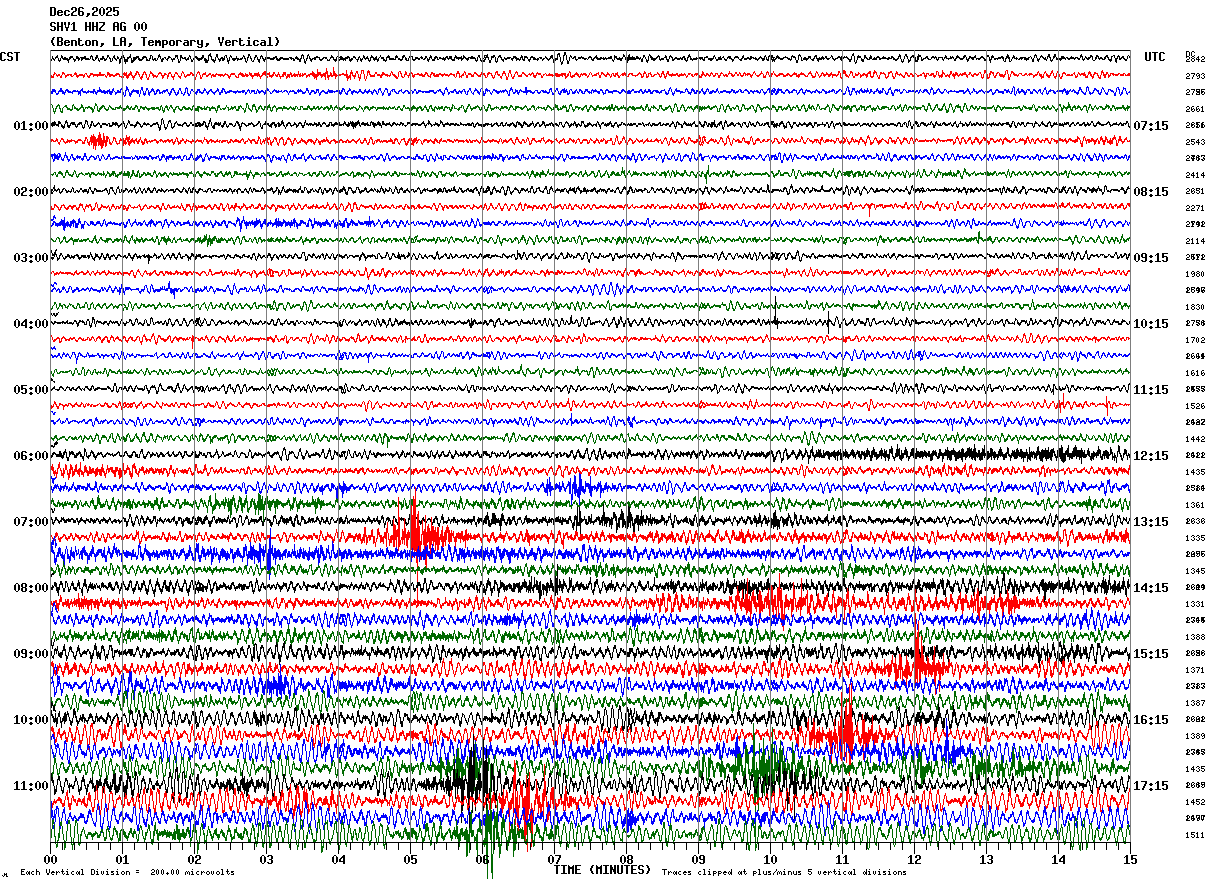
Task: Select the SHV1 HHZ AG 00 station title
Action: pyautogui.click(x=98, y=27)
